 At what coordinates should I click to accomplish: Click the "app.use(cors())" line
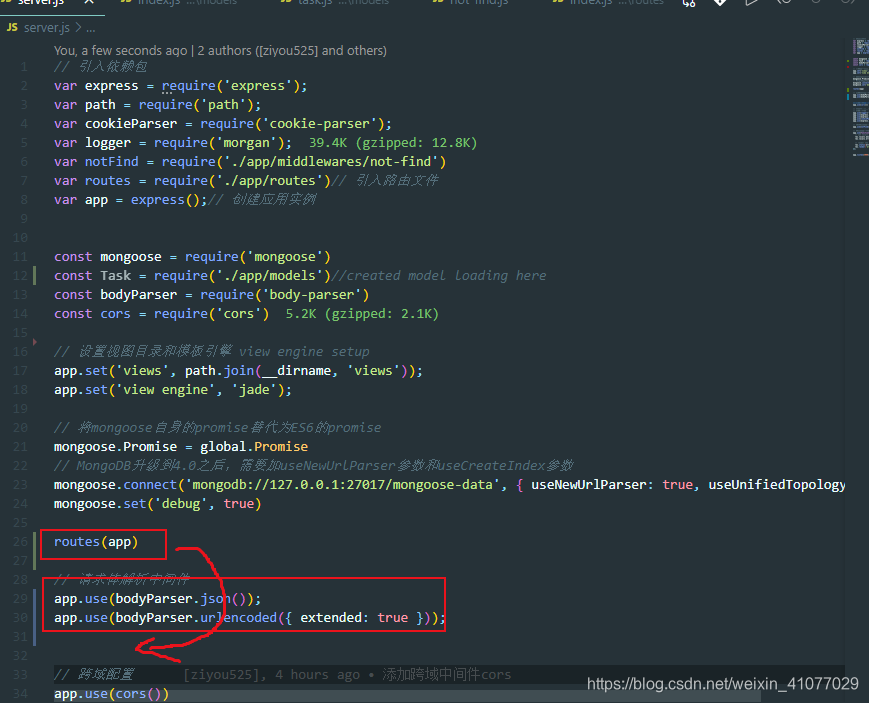(111, 694)
